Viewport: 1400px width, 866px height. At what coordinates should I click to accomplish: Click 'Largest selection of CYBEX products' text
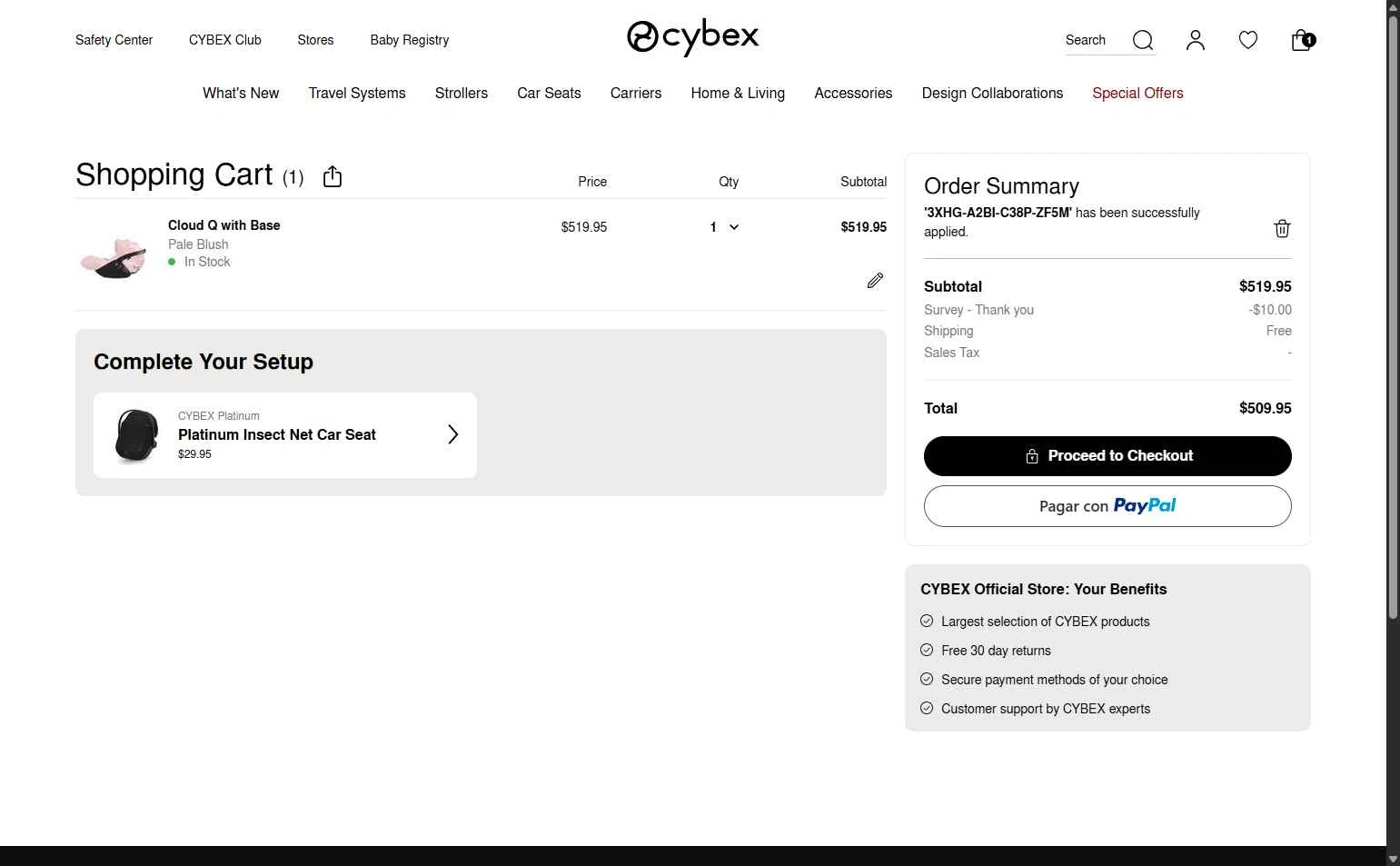(x=1046, y=622)
